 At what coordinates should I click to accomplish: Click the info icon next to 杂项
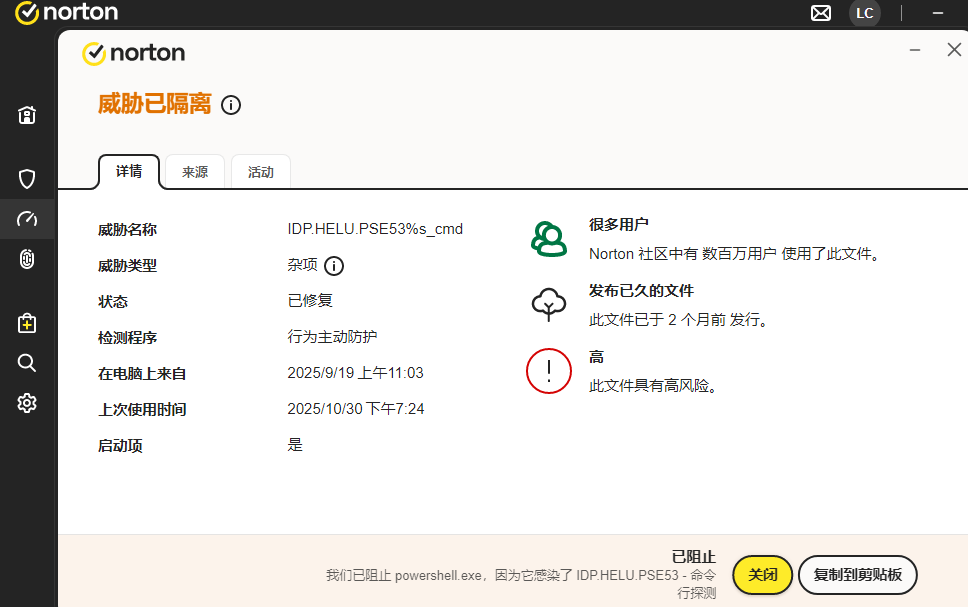pos(334,266)
